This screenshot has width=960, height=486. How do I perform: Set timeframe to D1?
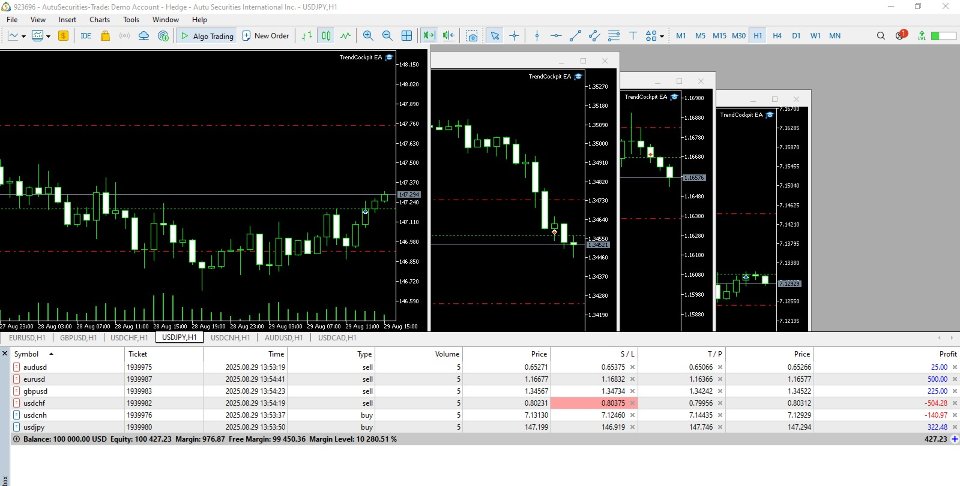pyautogui.click(x=796, y=36)
